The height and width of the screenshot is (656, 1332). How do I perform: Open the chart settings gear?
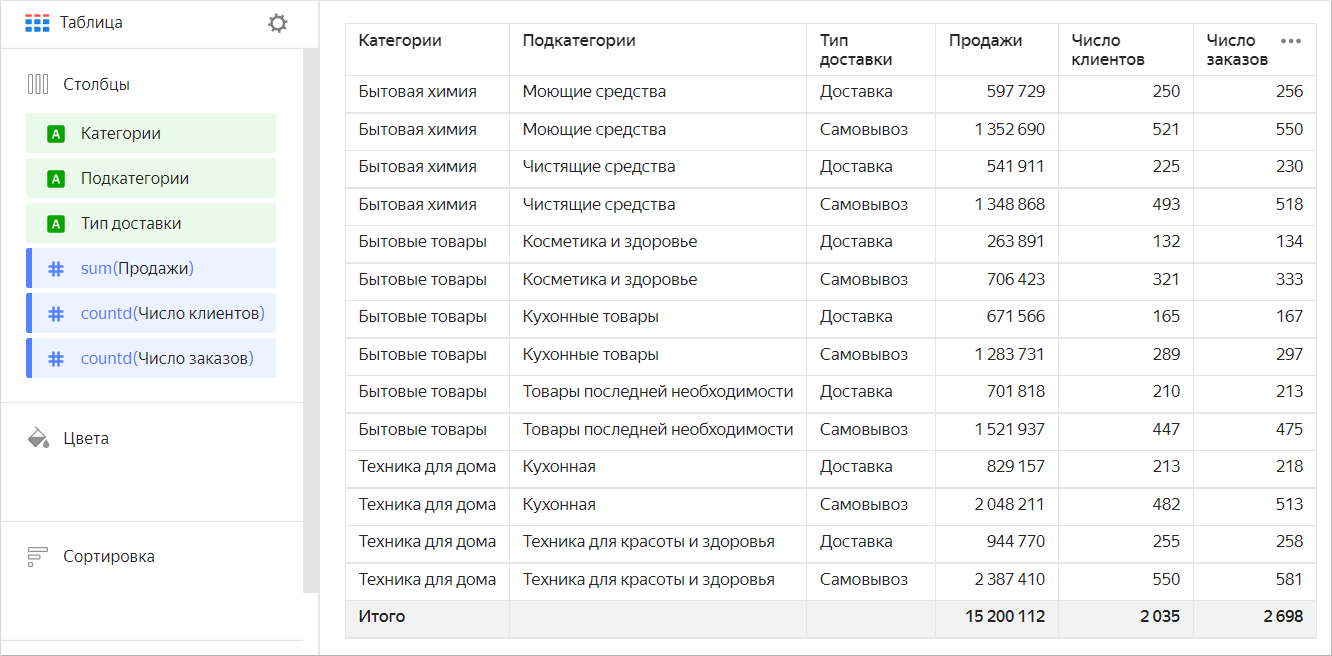click(277, 22)
